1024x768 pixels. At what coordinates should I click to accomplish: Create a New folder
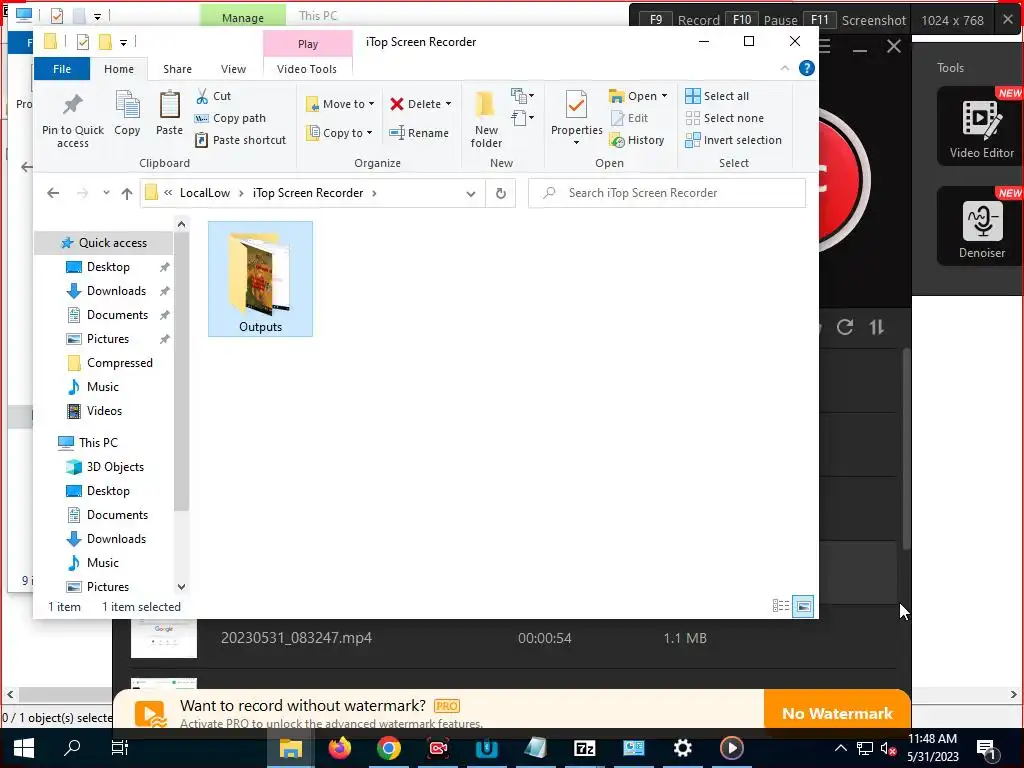click(486, 119)
